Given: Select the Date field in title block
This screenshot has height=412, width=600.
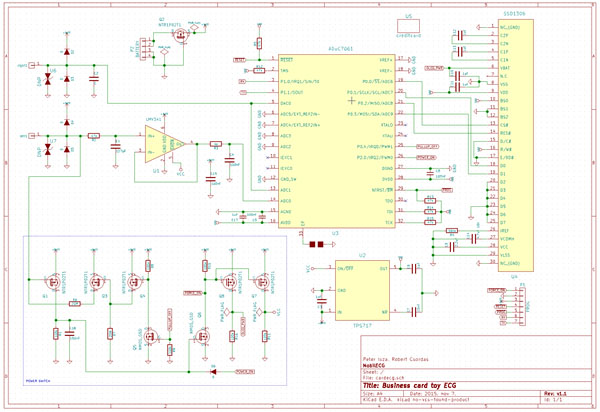Looking at the screenshot, I should click(433, 394).
